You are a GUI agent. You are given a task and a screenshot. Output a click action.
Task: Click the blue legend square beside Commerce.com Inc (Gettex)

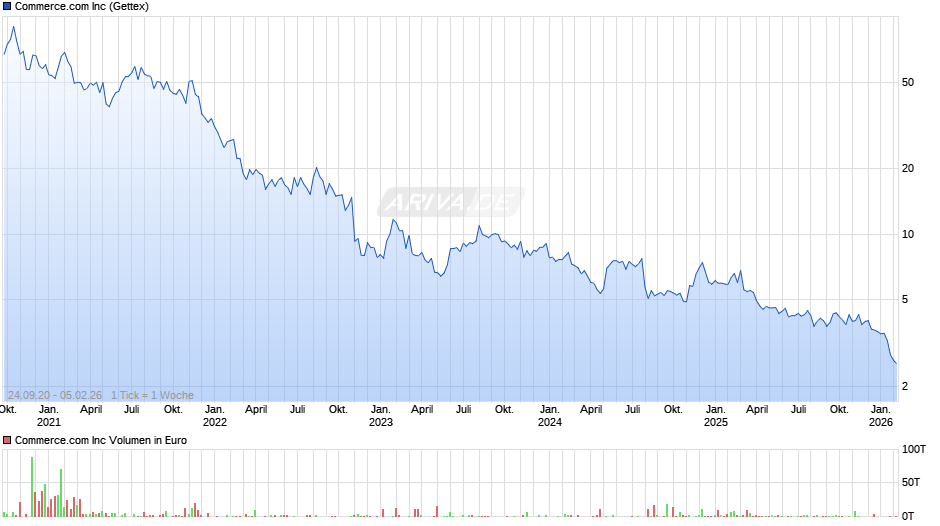[7, 7]
